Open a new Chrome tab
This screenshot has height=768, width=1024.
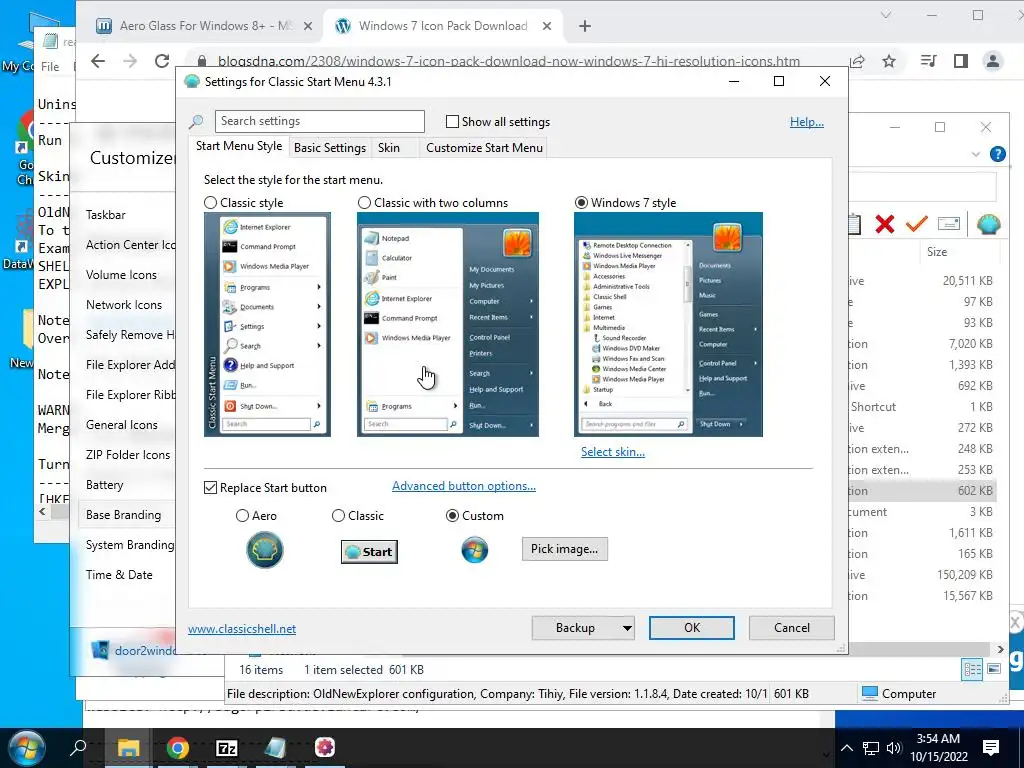pyautogui.click(x=584, y=26)
